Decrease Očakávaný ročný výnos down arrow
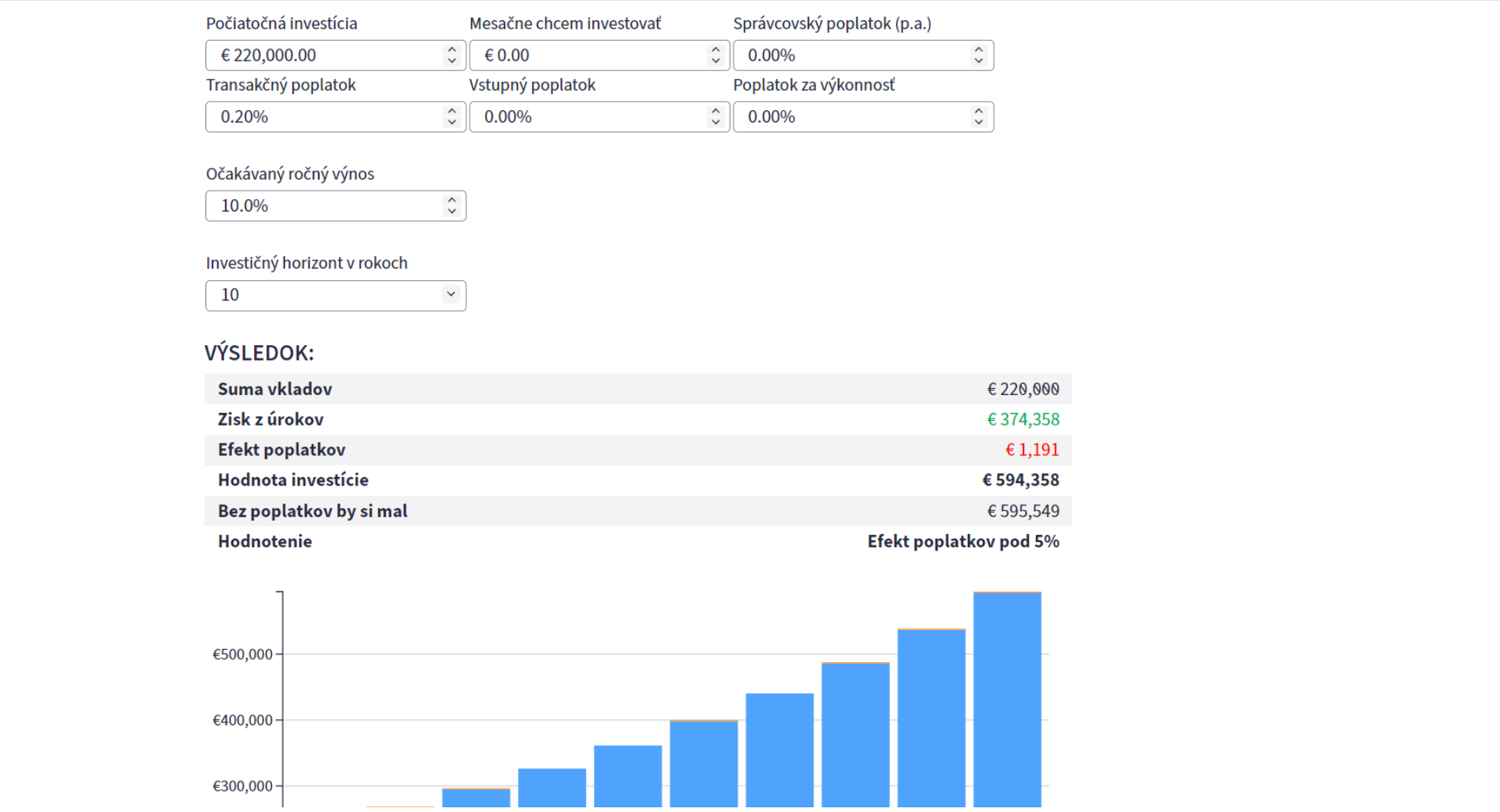The image size is (1500, 812). [x=452, y=212]
